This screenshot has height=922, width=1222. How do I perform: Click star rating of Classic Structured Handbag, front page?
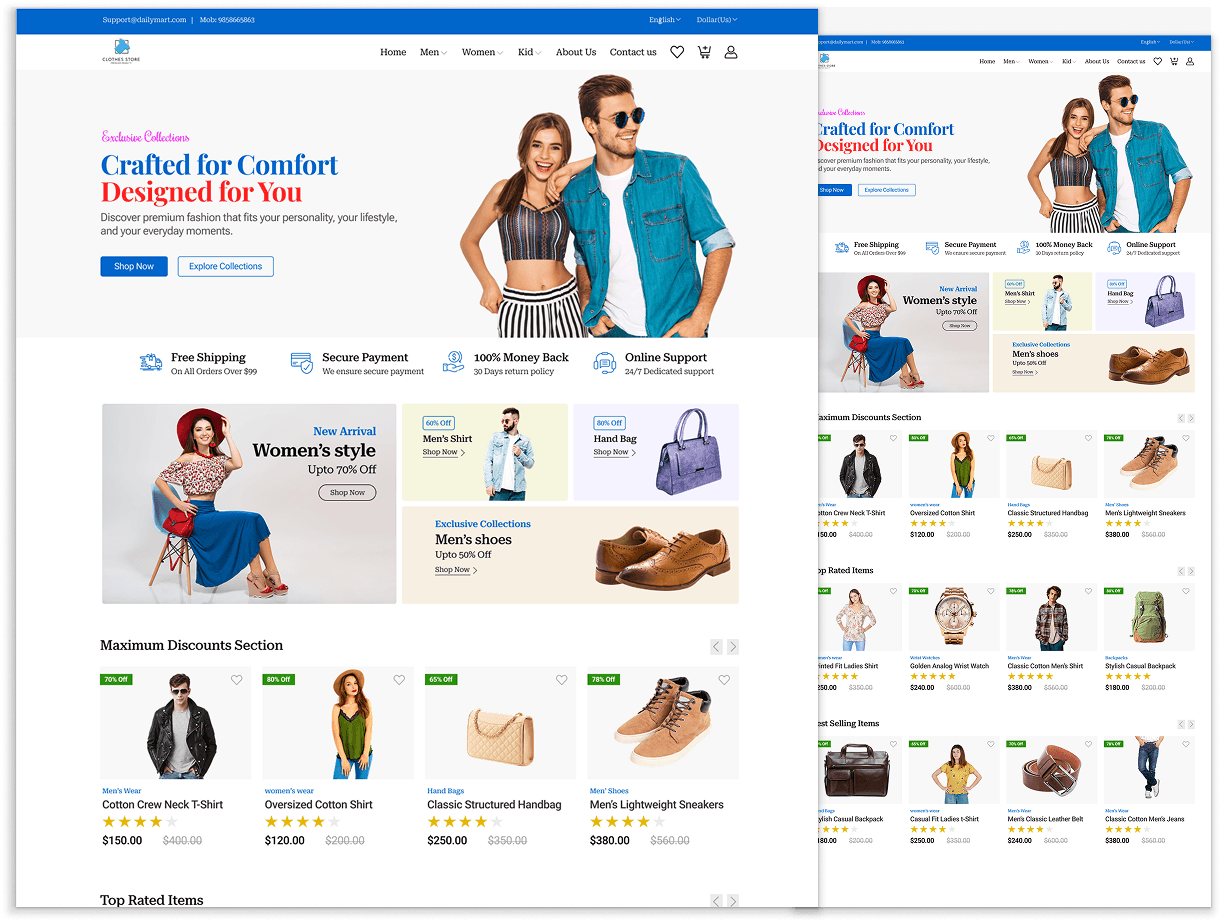point(465,822)
